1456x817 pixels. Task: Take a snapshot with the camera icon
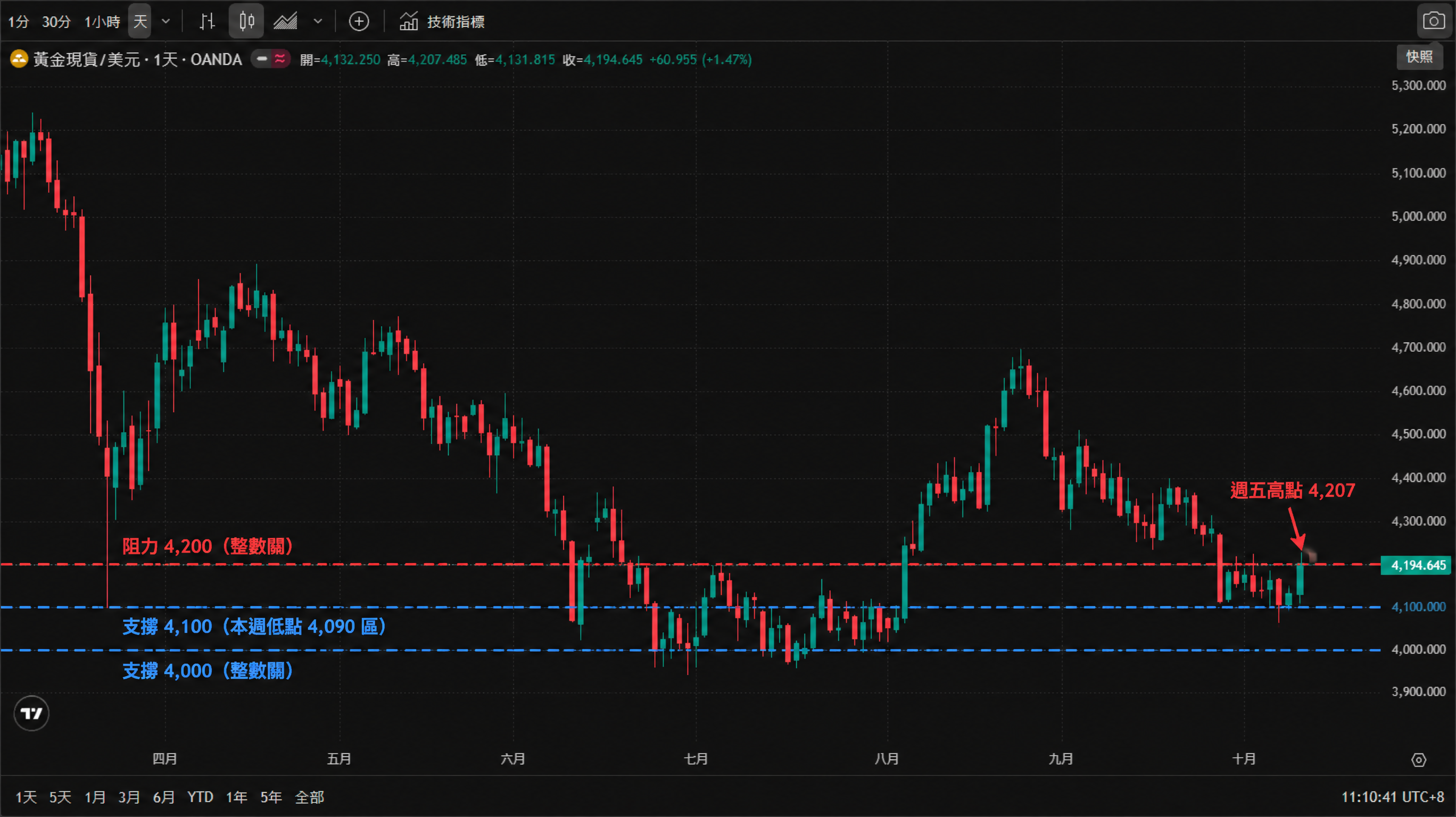(x=1434, y=21)
